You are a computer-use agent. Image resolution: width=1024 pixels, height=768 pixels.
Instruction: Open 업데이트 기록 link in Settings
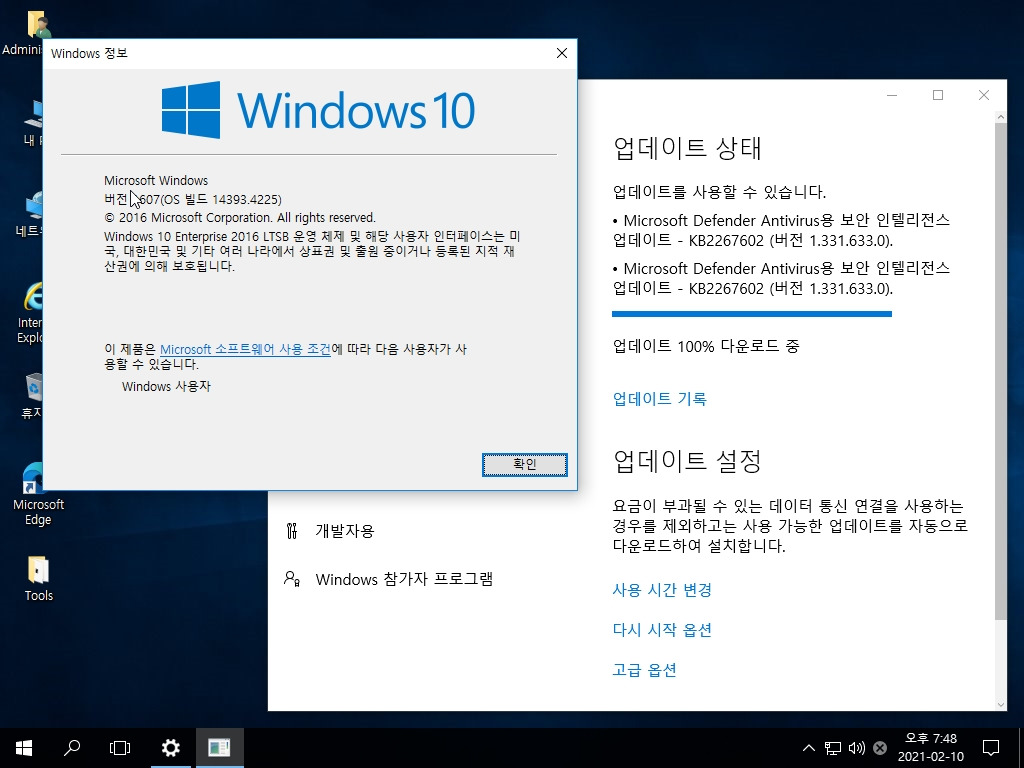(660, 398)
